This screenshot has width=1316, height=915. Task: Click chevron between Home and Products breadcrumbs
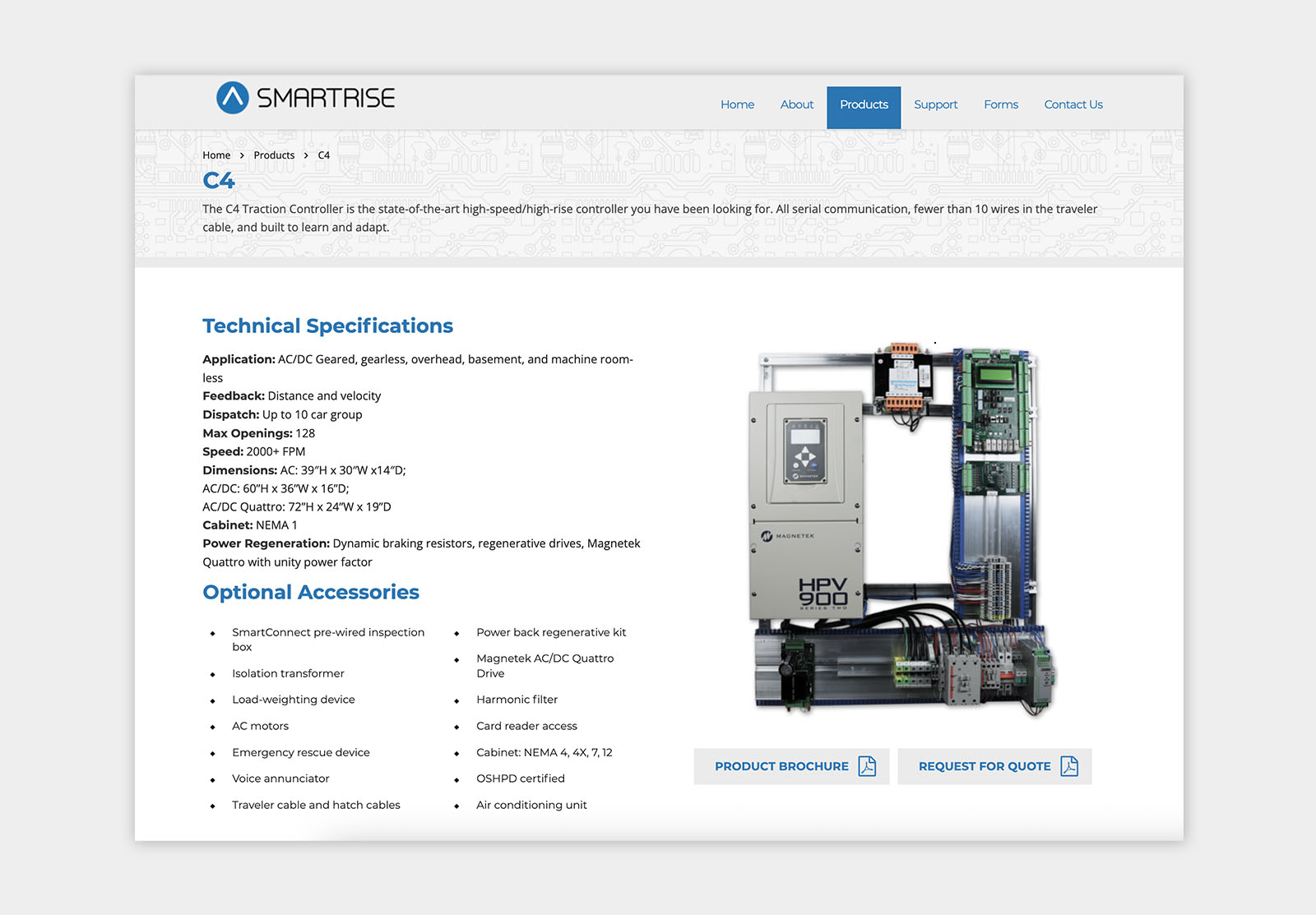[x=242, y=155]
